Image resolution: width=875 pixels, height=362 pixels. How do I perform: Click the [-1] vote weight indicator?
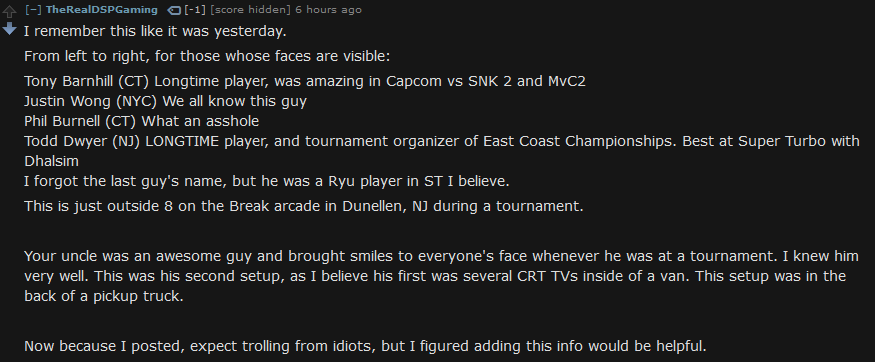click(195, 10)
